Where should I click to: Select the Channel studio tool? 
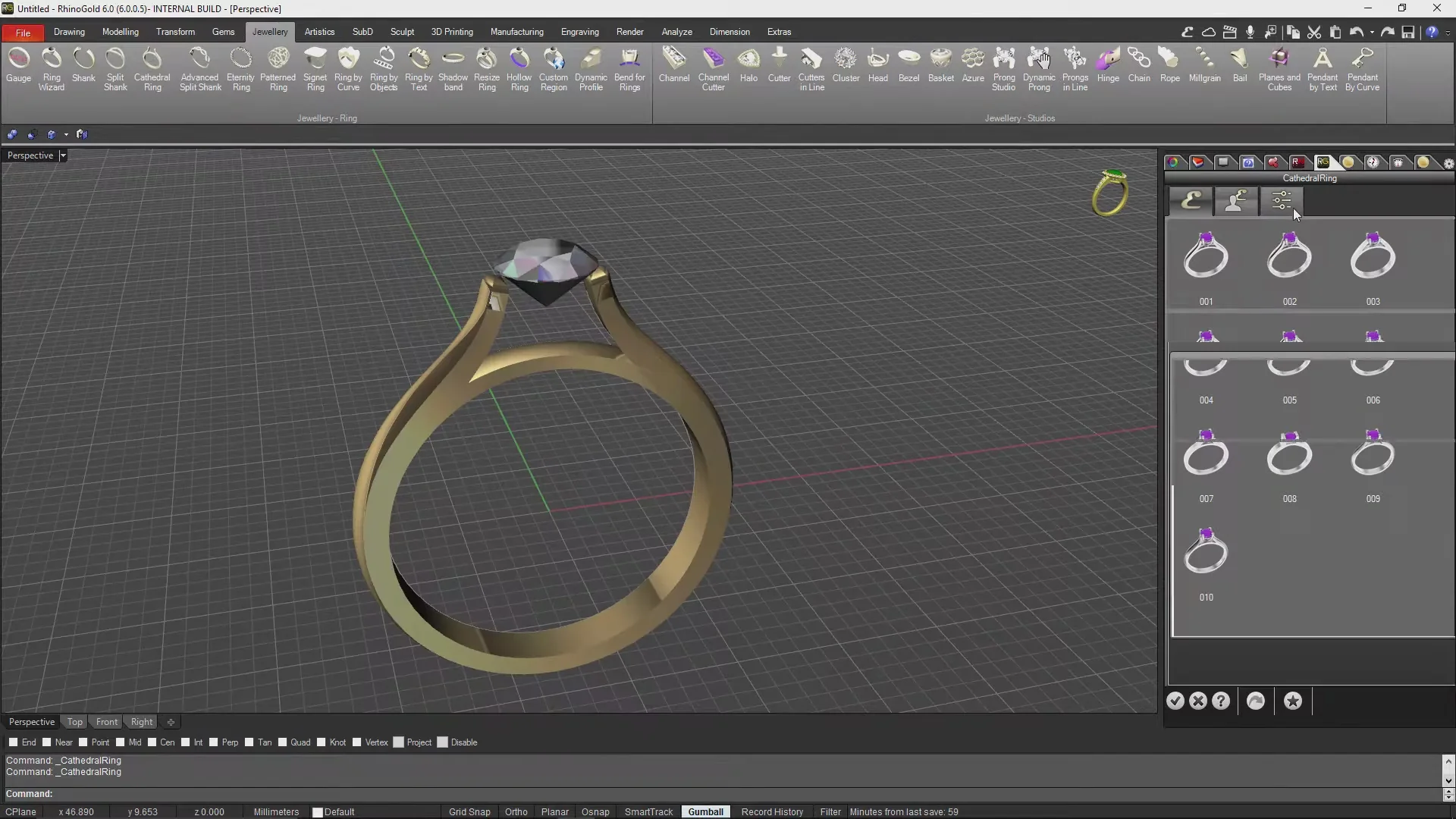674,65
